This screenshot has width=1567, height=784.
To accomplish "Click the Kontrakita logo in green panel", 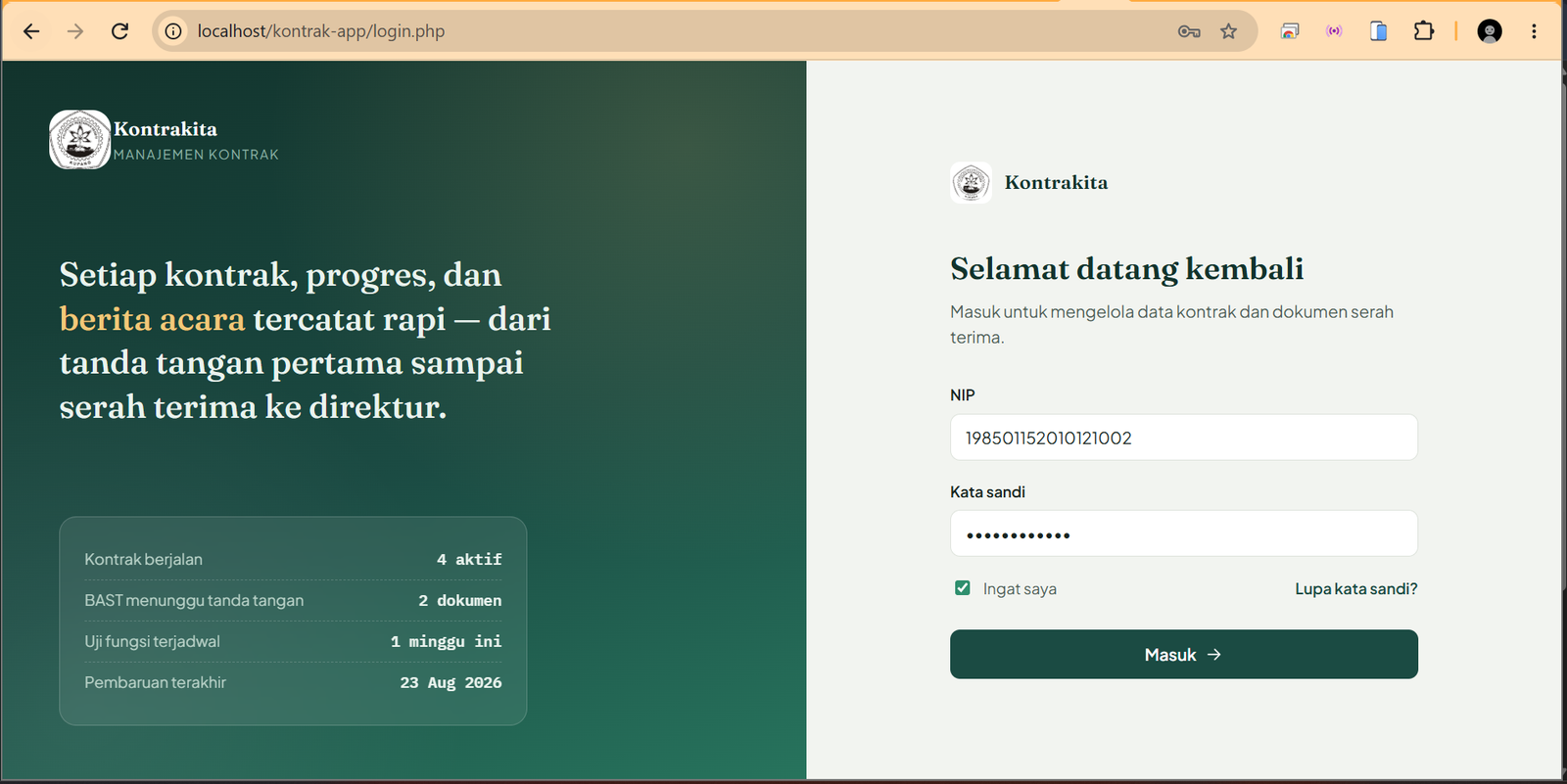I will coord(79,139).
